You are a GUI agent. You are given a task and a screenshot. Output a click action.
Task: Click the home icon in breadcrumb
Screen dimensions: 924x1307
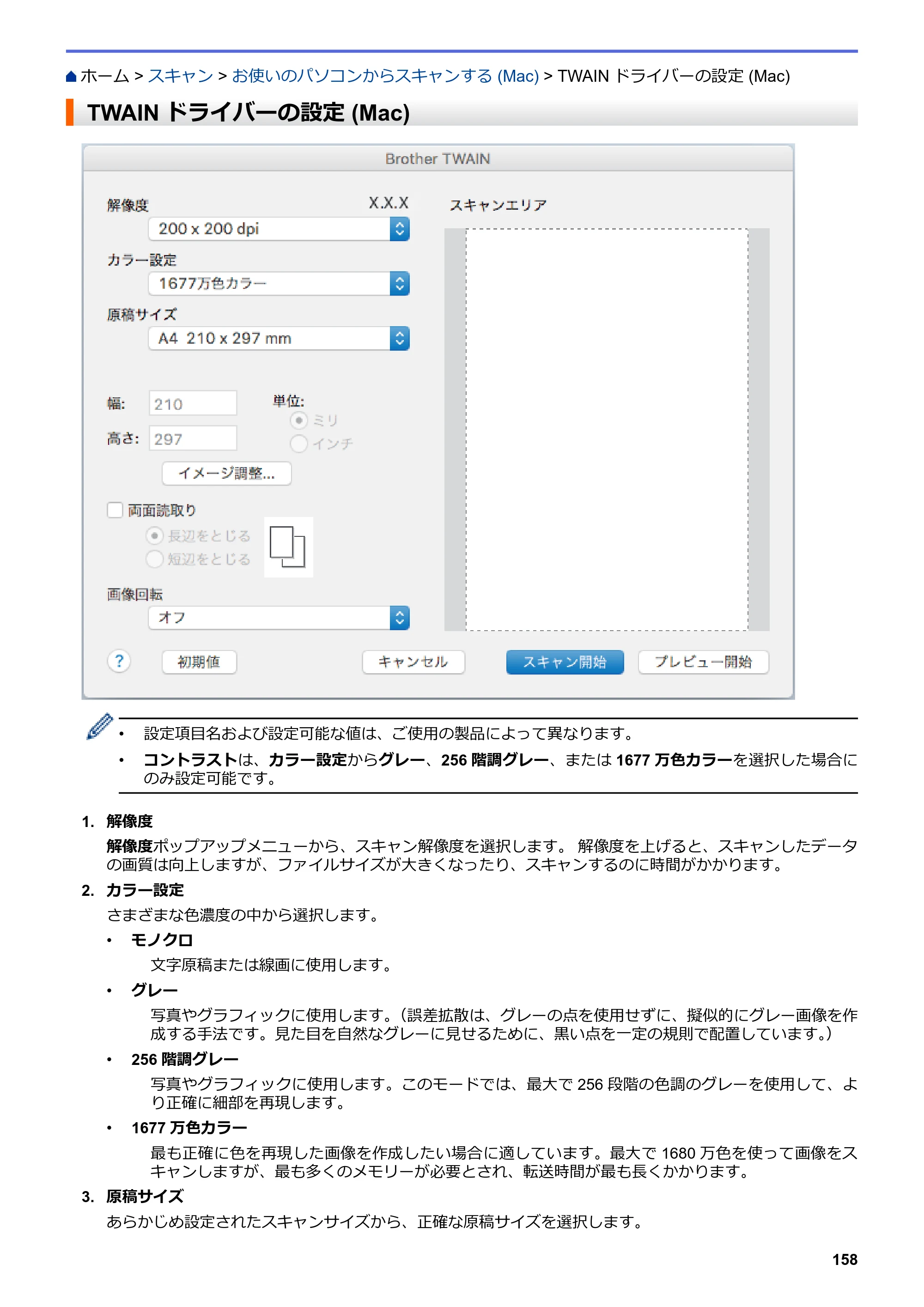pos(71,76)
